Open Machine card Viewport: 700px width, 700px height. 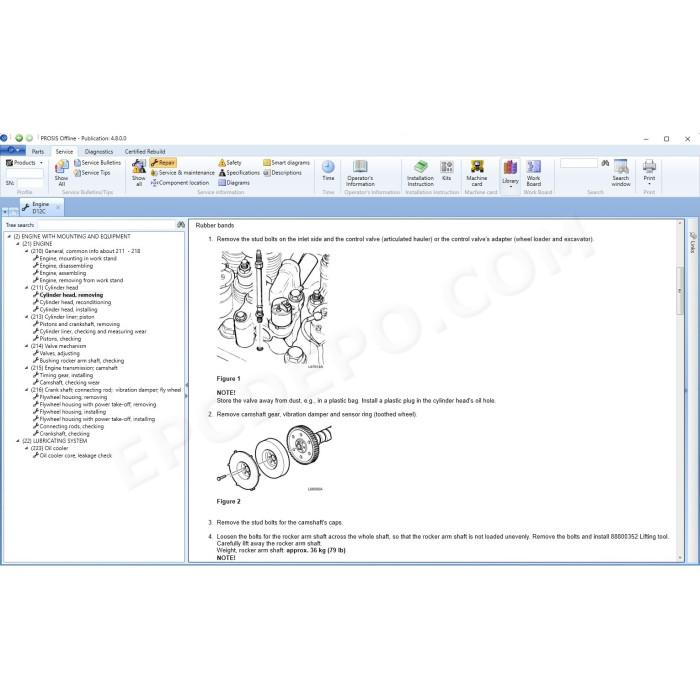click(x=477, y=173)
